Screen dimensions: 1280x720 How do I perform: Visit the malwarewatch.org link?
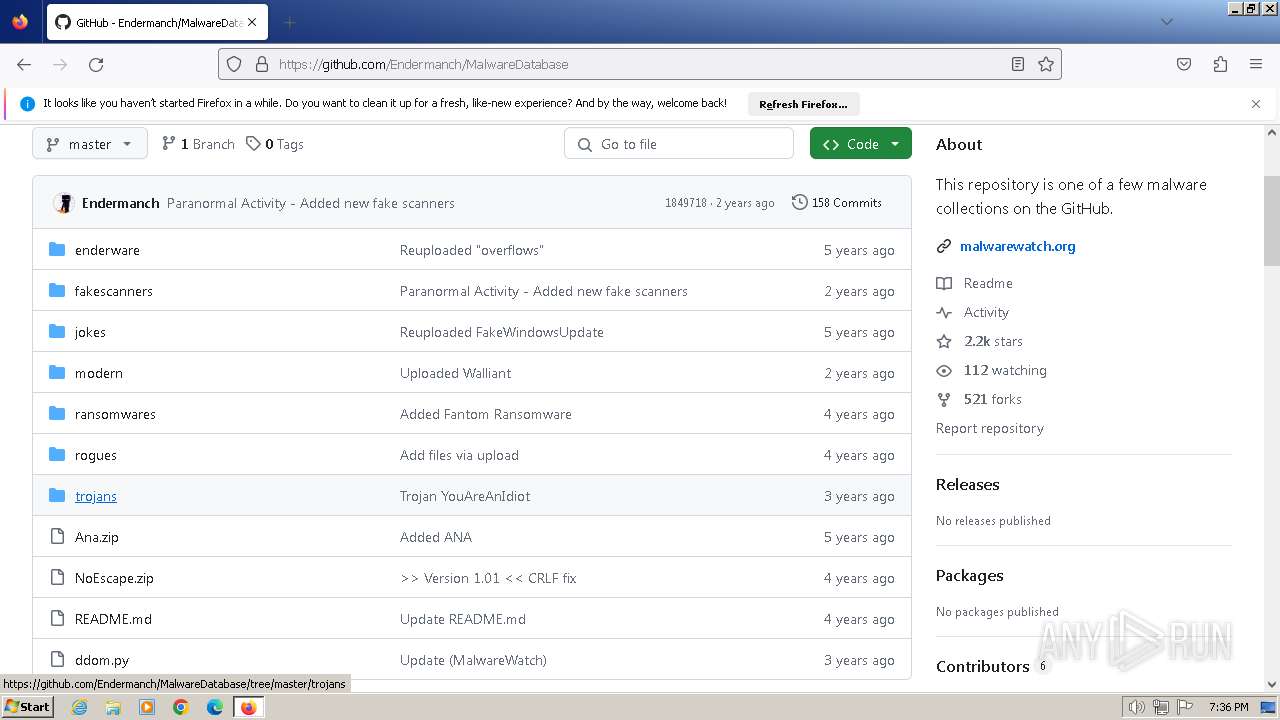coord(1018,246)
